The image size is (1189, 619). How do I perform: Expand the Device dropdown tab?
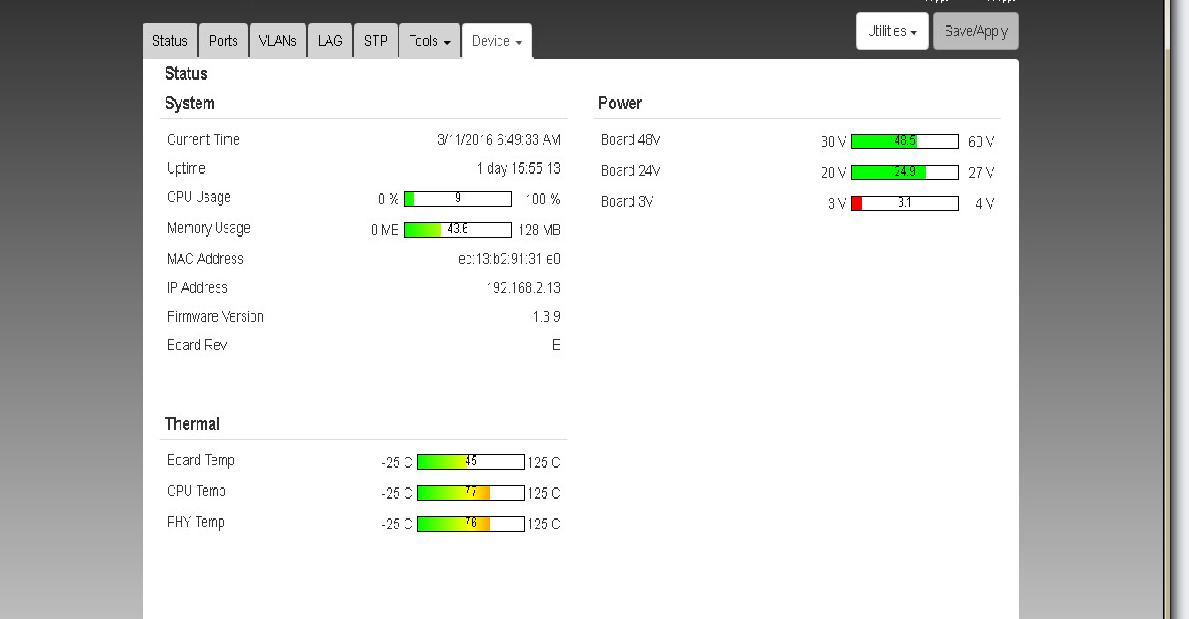[x=497, y=41]
